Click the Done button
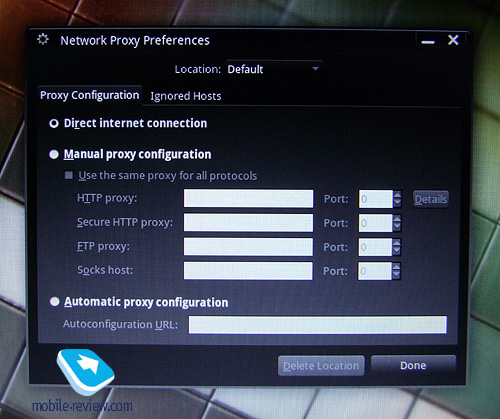500x419 pixels. click(413, 365)
